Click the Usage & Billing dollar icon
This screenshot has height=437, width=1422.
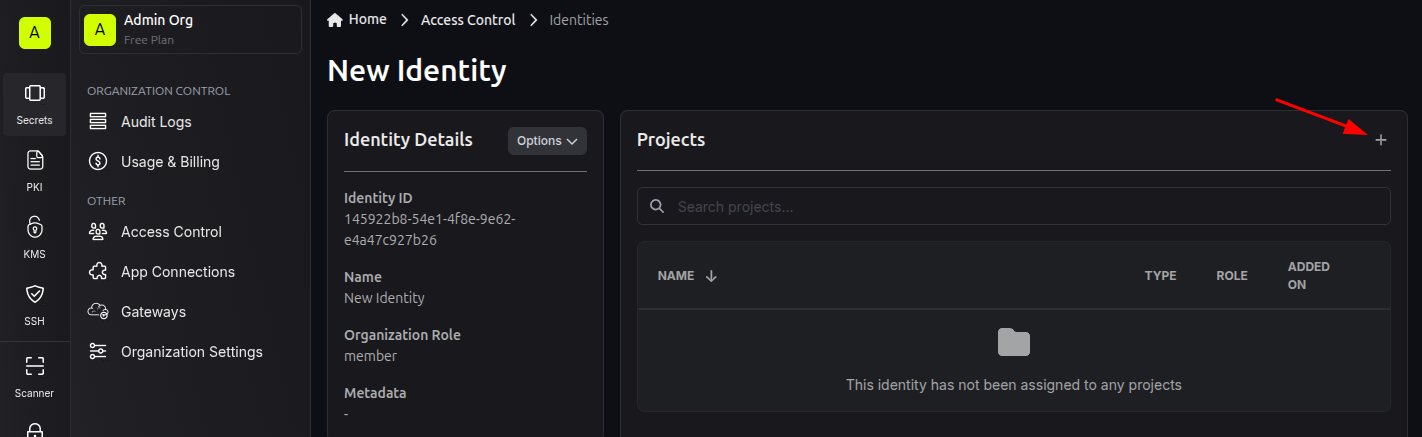[98, 162]
